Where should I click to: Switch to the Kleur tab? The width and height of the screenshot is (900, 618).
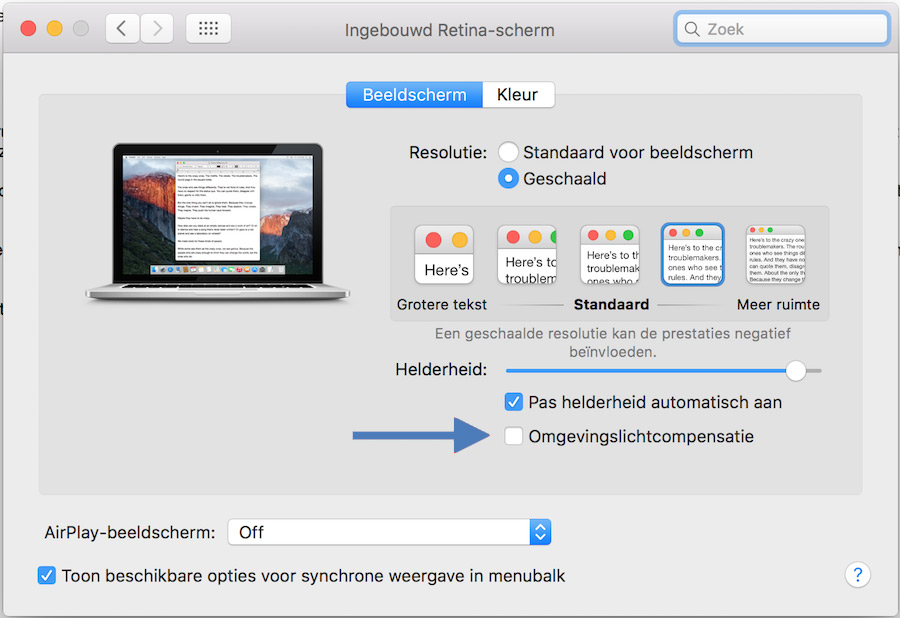518,95
